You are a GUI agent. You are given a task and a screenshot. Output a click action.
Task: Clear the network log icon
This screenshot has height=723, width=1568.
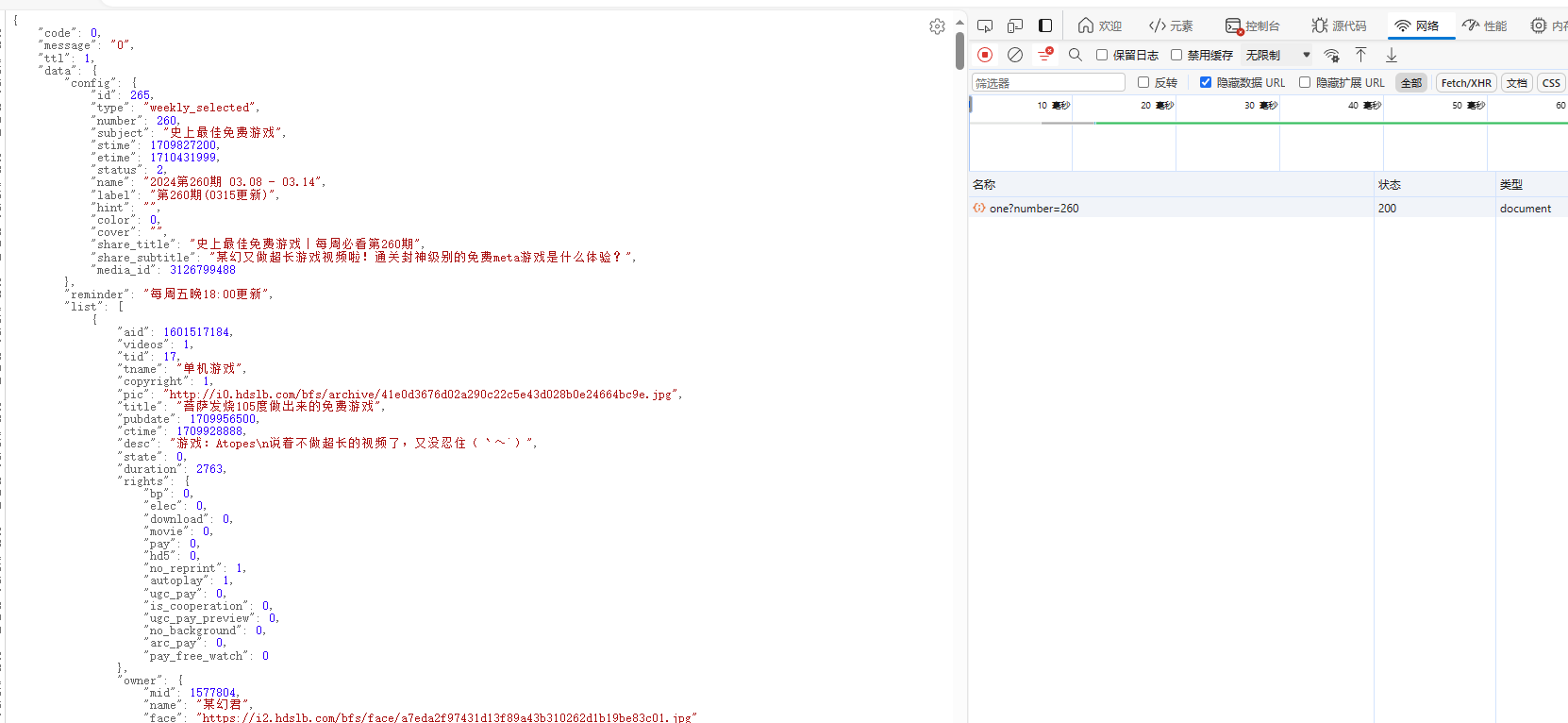1015,55
